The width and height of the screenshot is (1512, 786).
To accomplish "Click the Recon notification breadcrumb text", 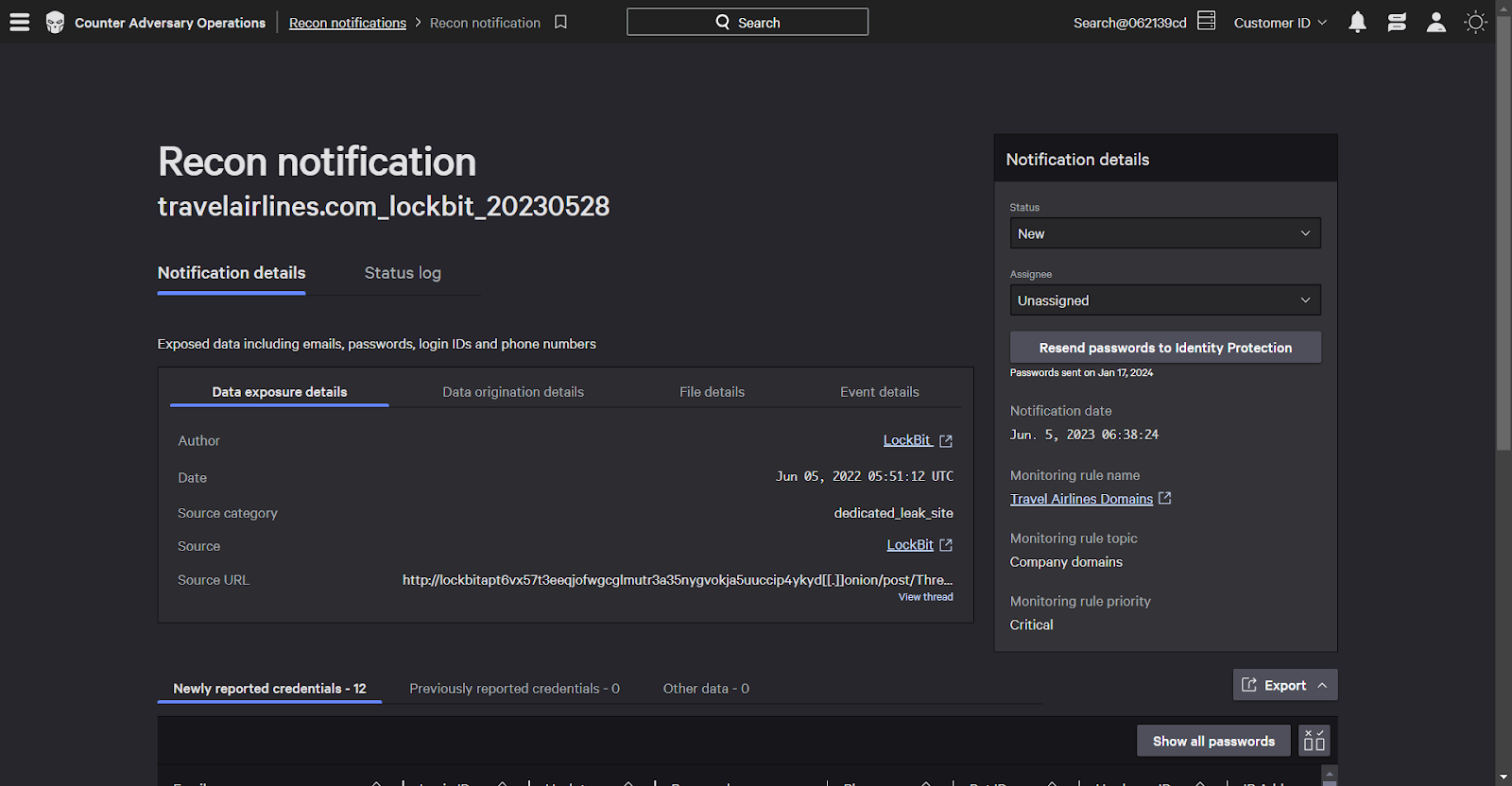I will 485,23.
